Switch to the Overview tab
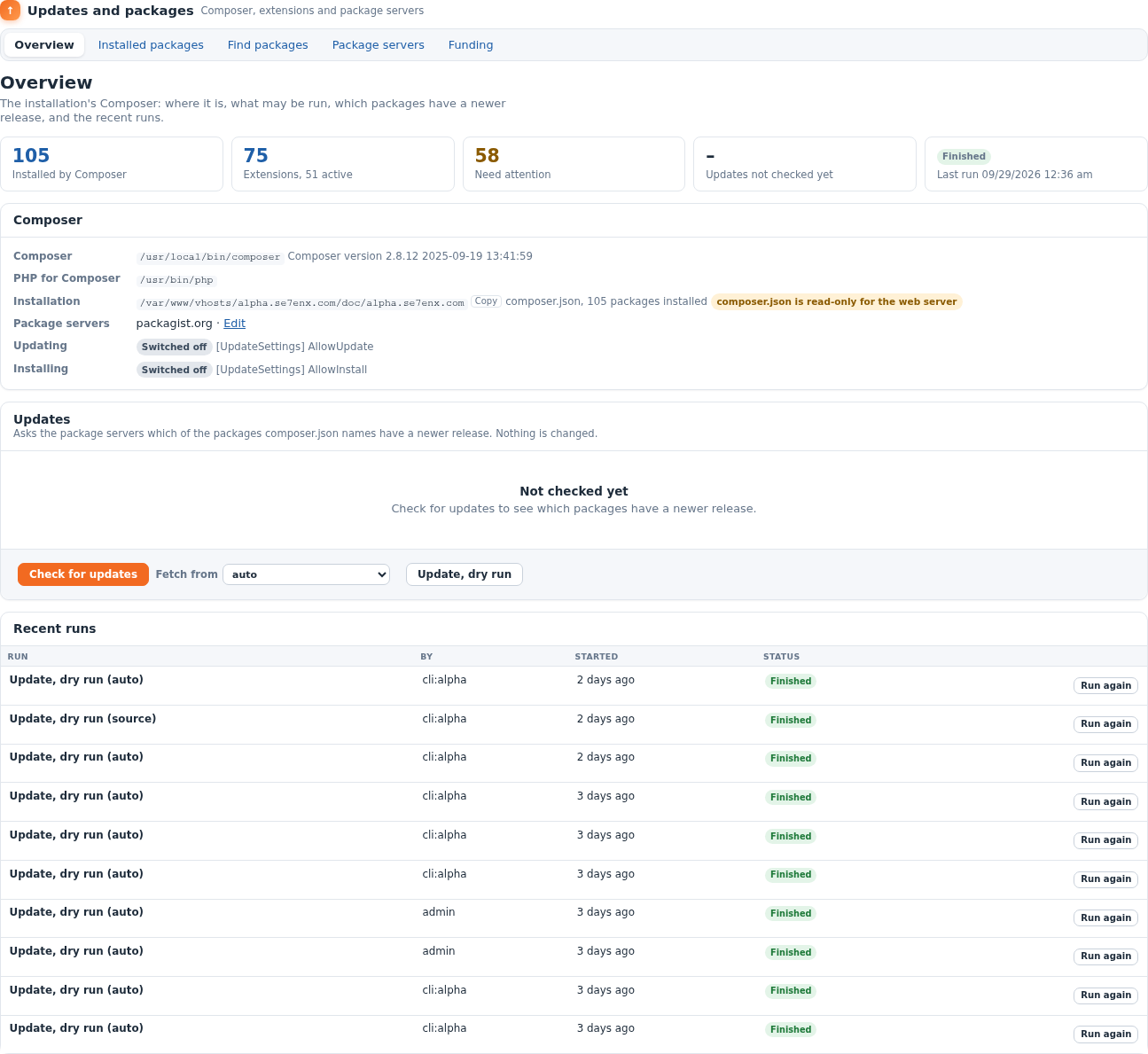This screenshot has width=1148, height=1054. [44, 45]
